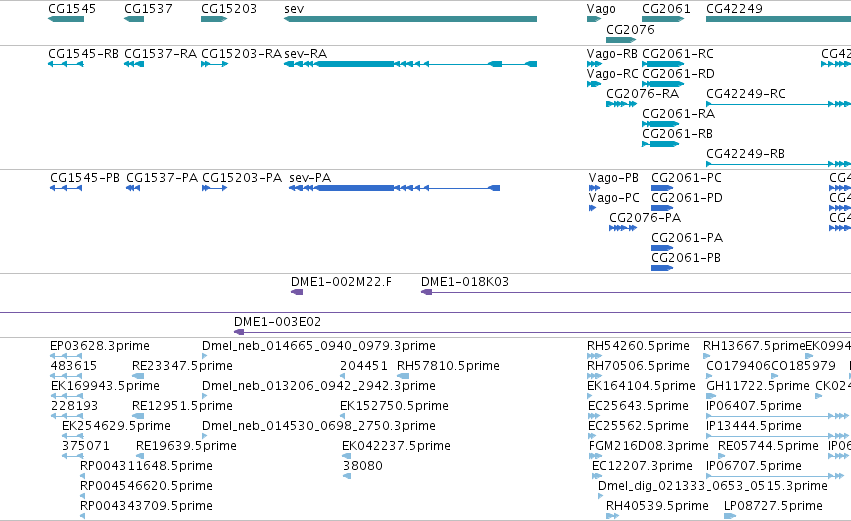Select EST label Dmel_dig_021333_0653_0515.3prime
This screenshot has width=851, height=521.
(713, 486)
